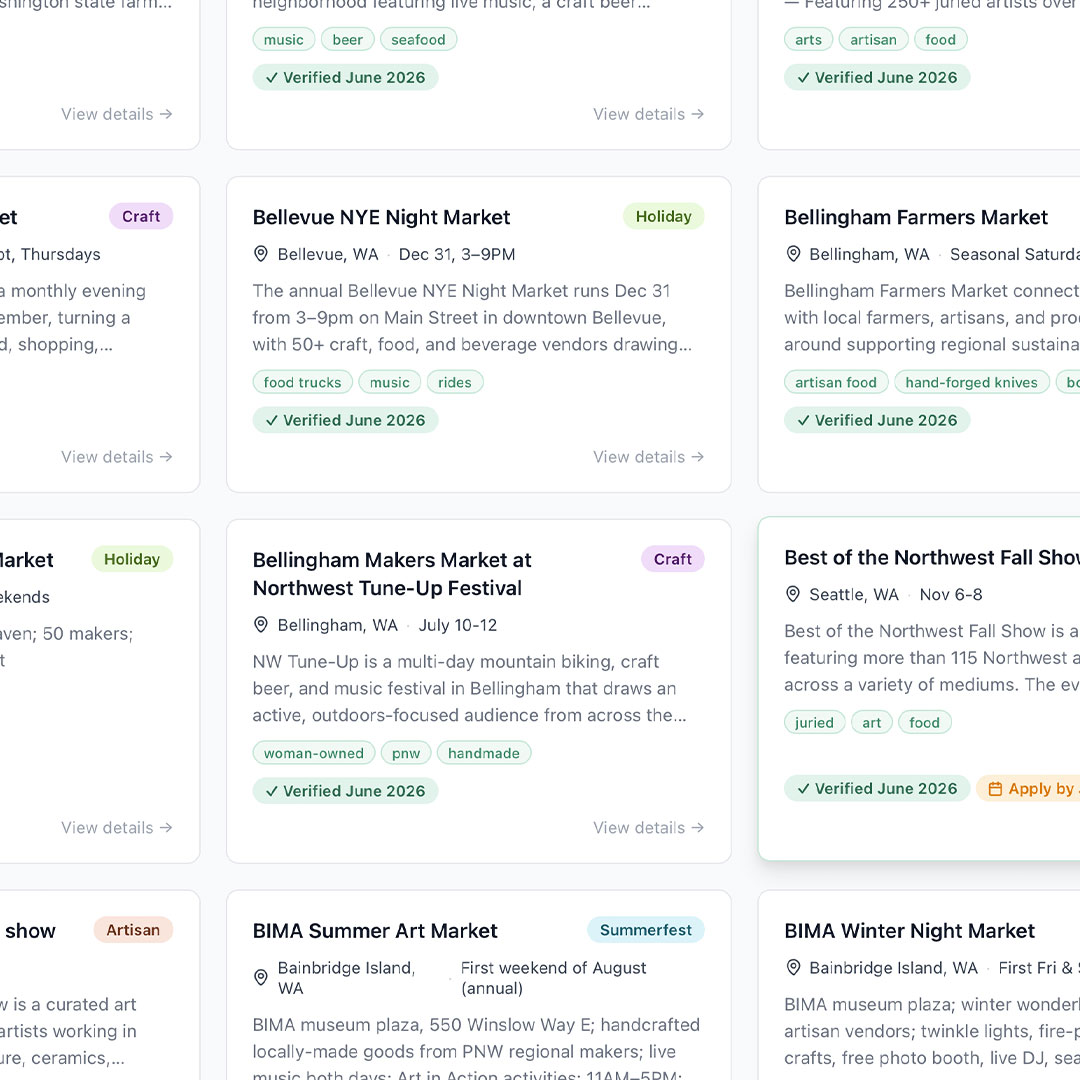Click the pnw tag
Screen dimensions: 1080x1080
pos(406,753)
